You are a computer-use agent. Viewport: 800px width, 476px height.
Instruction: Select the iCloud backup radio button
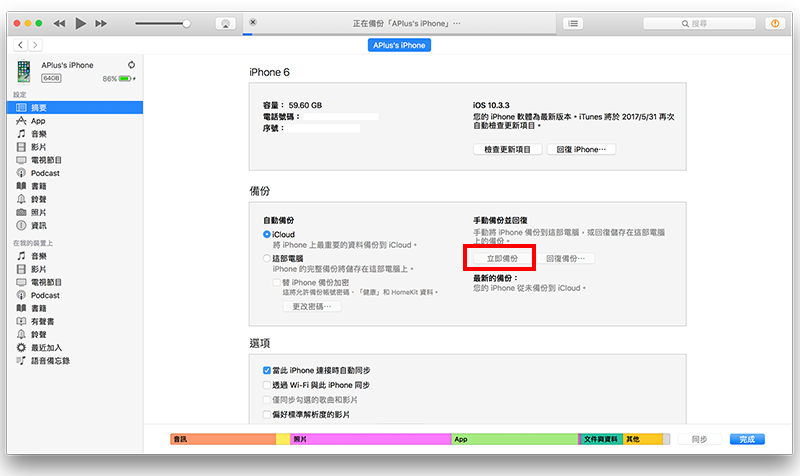(x=266, y=235)
